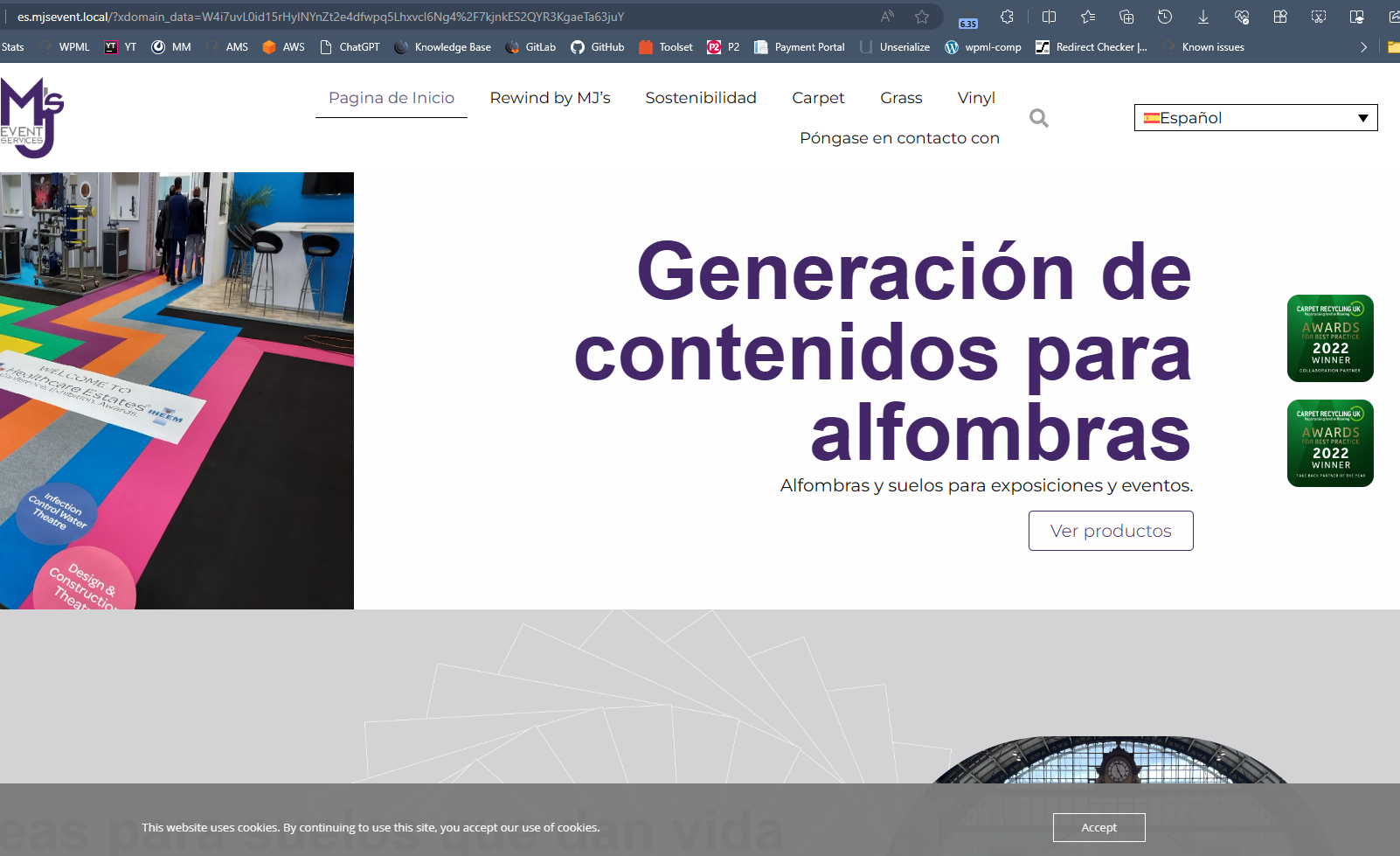This screenshot has height=856, width=1400.
Task: Open Grass menu item
Action: pyautogui.click(x=901, y=98)
